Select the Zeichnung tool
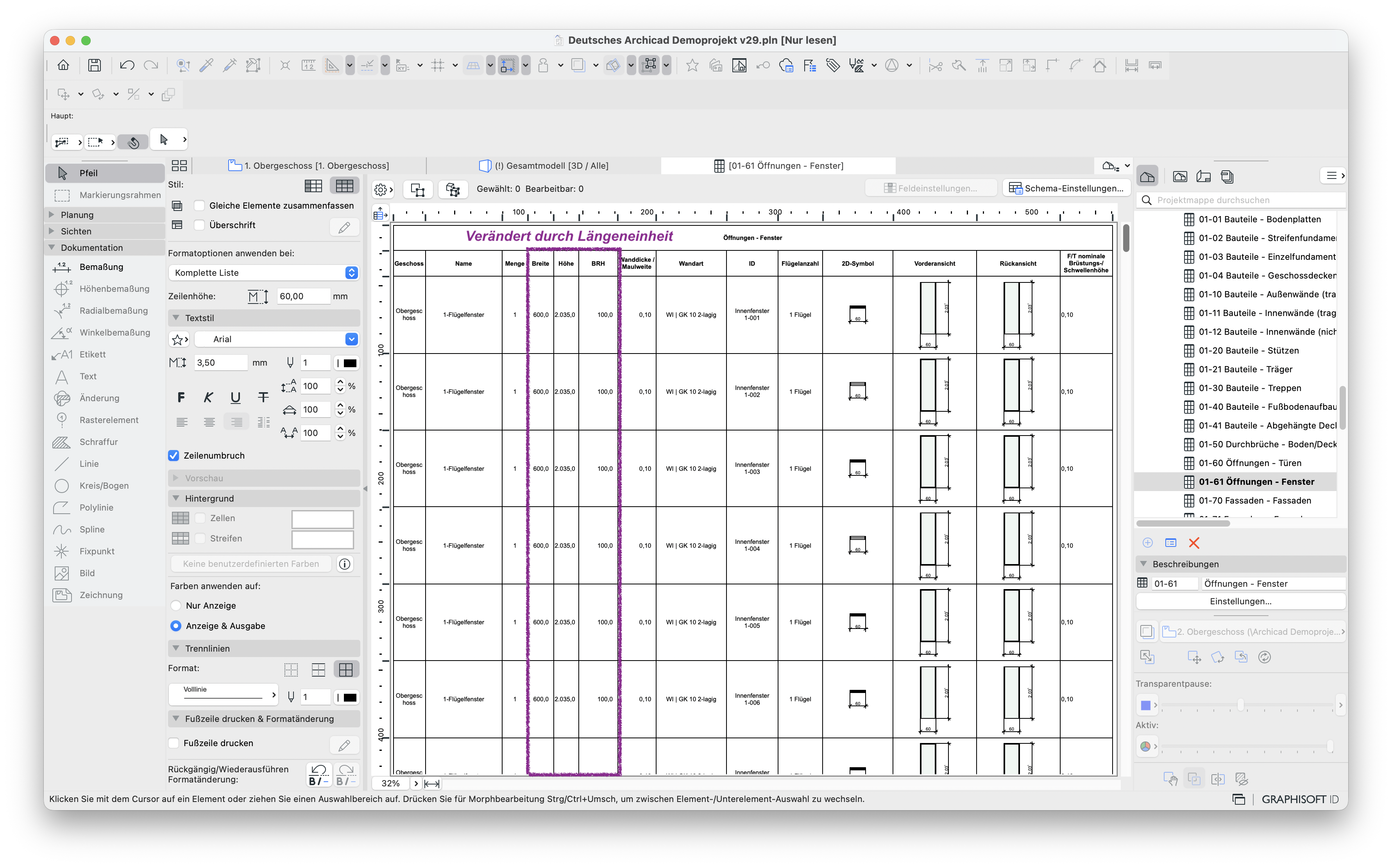The image size is (1392, 868). point(105,595)
